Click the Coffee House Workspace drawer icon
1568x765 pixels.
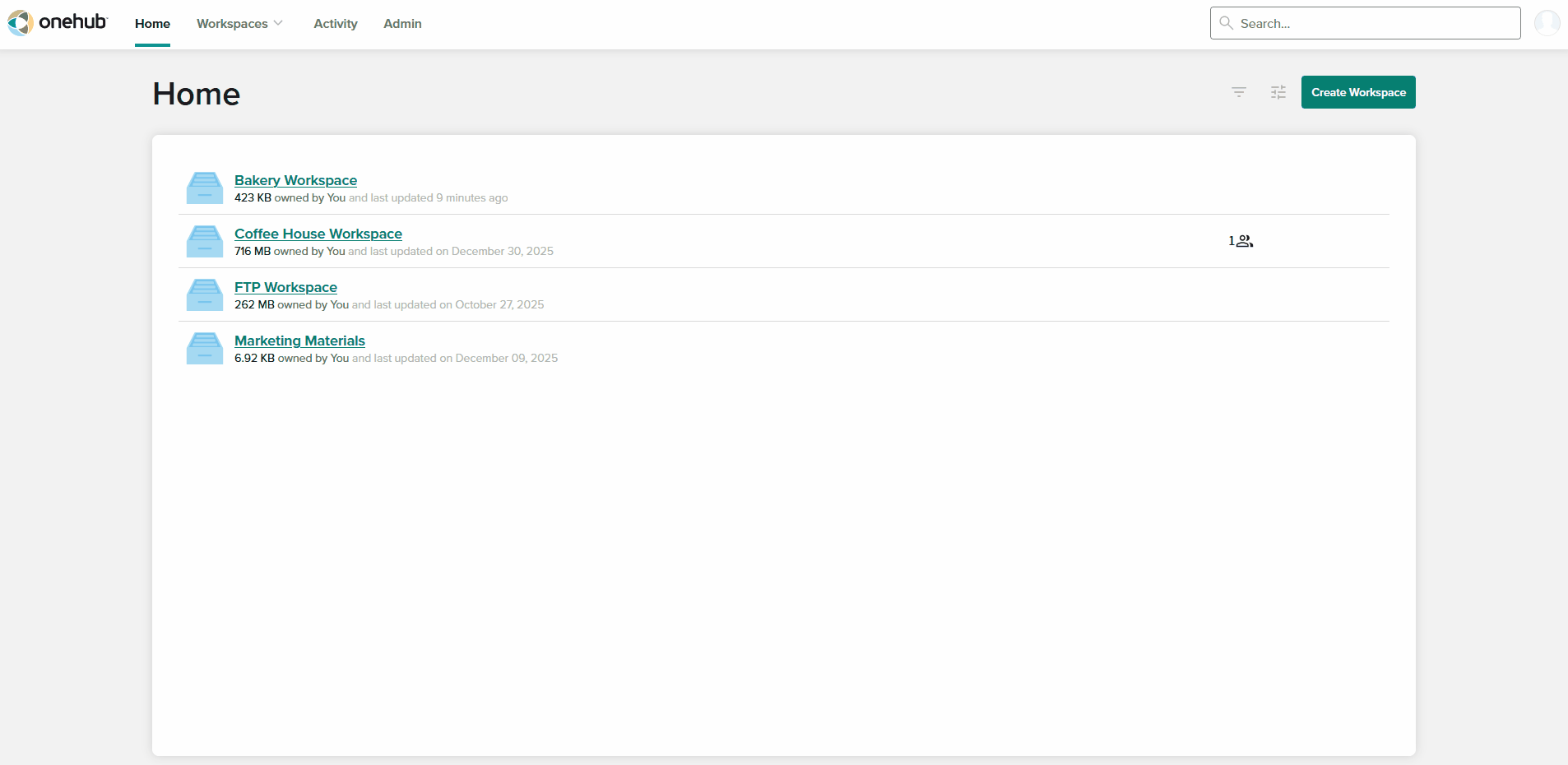click(x=205, y=241)
